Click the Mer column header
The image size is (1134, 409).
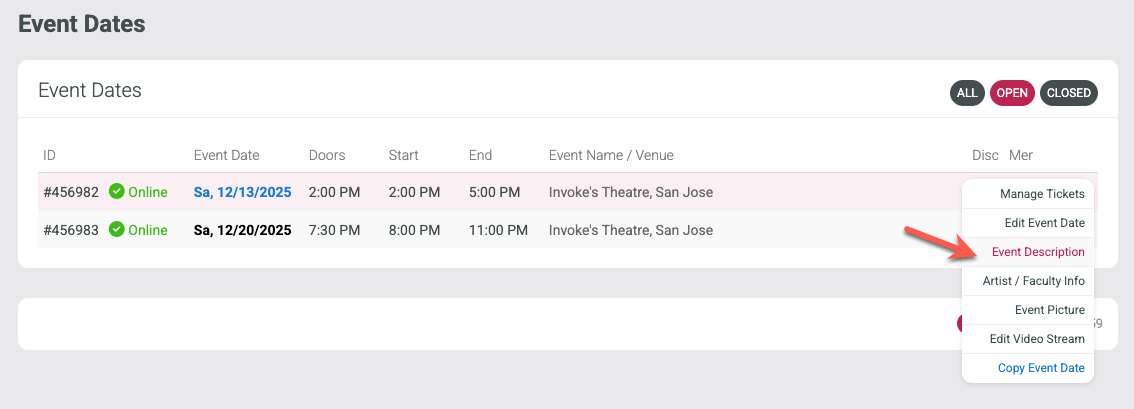(1020, 155)
